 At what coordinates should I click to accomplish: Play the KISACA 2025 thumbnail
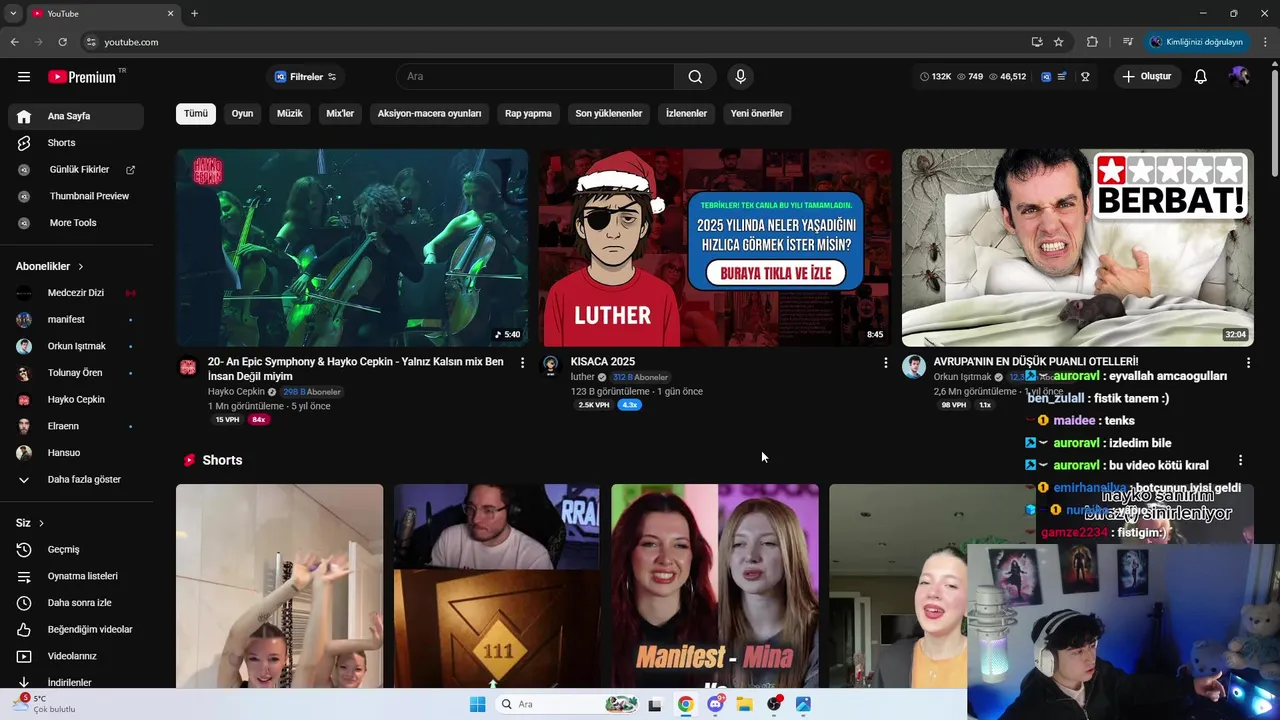point(715,247)
